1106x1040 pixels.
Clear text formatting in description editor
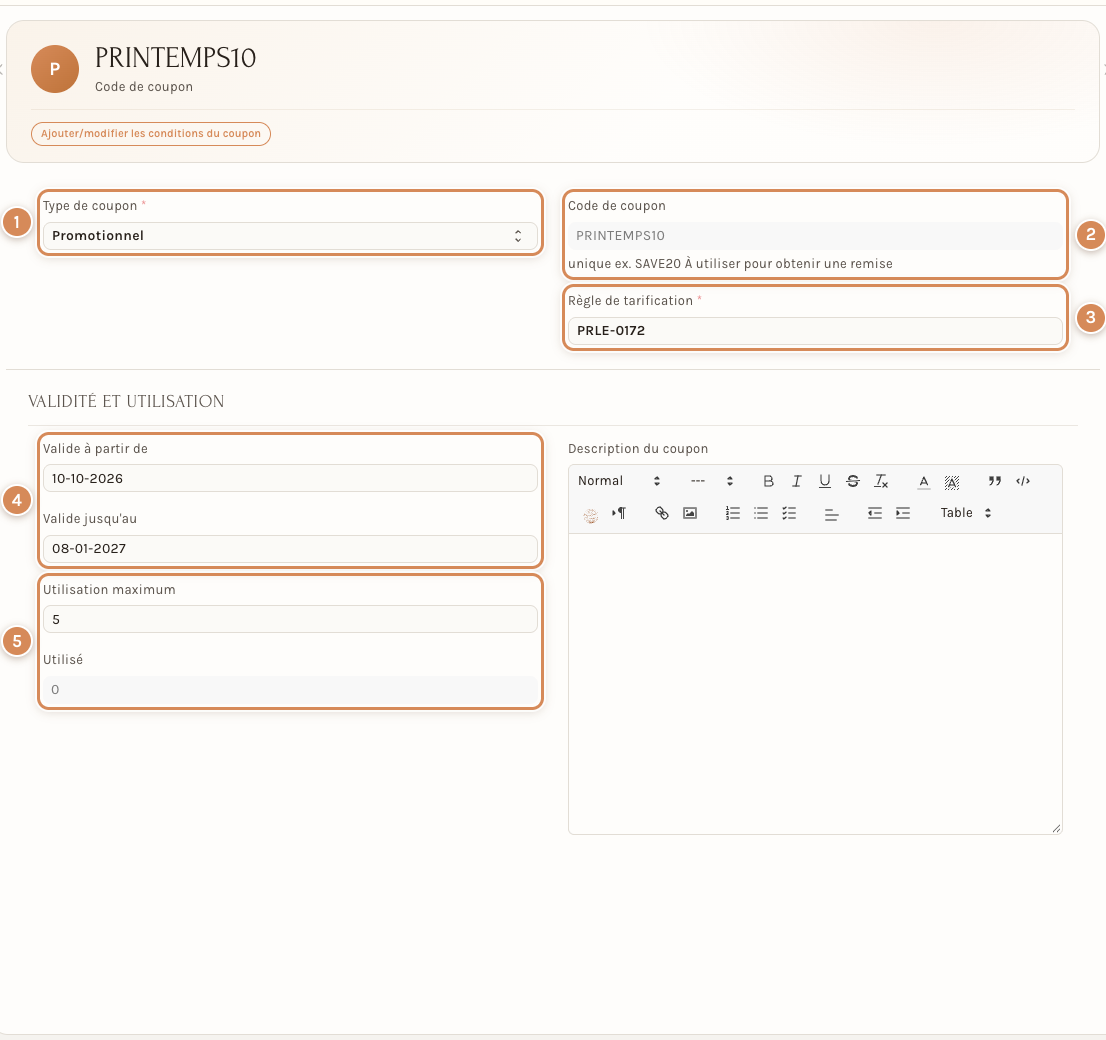point(881,481)
